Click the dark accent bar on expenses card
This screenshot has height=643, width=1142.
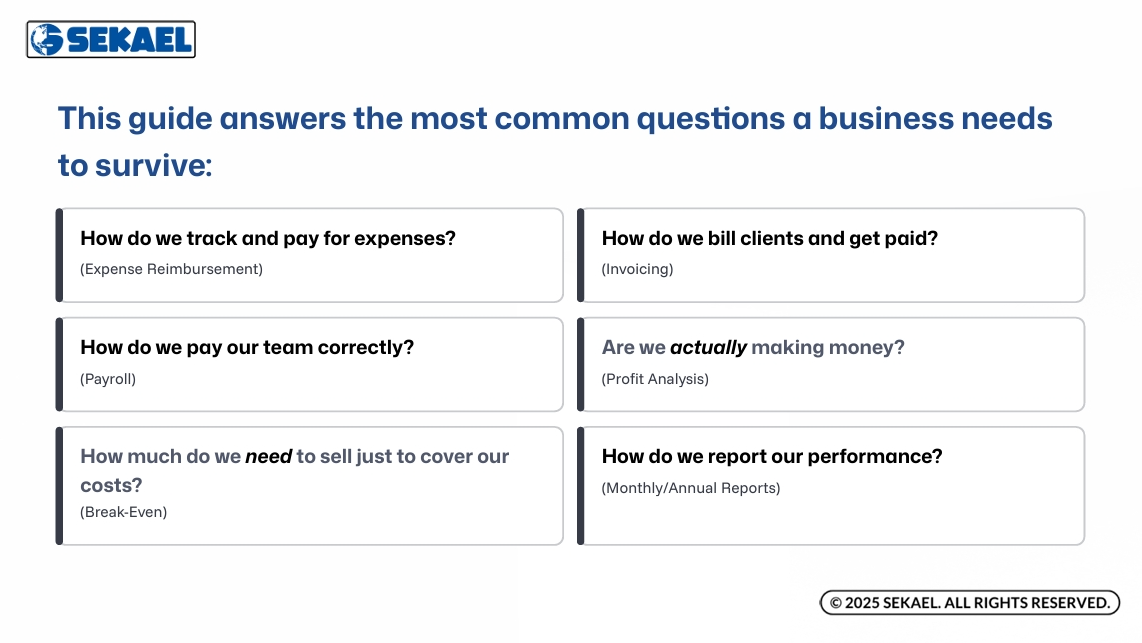pyautogui.click(x=59, y=255)
